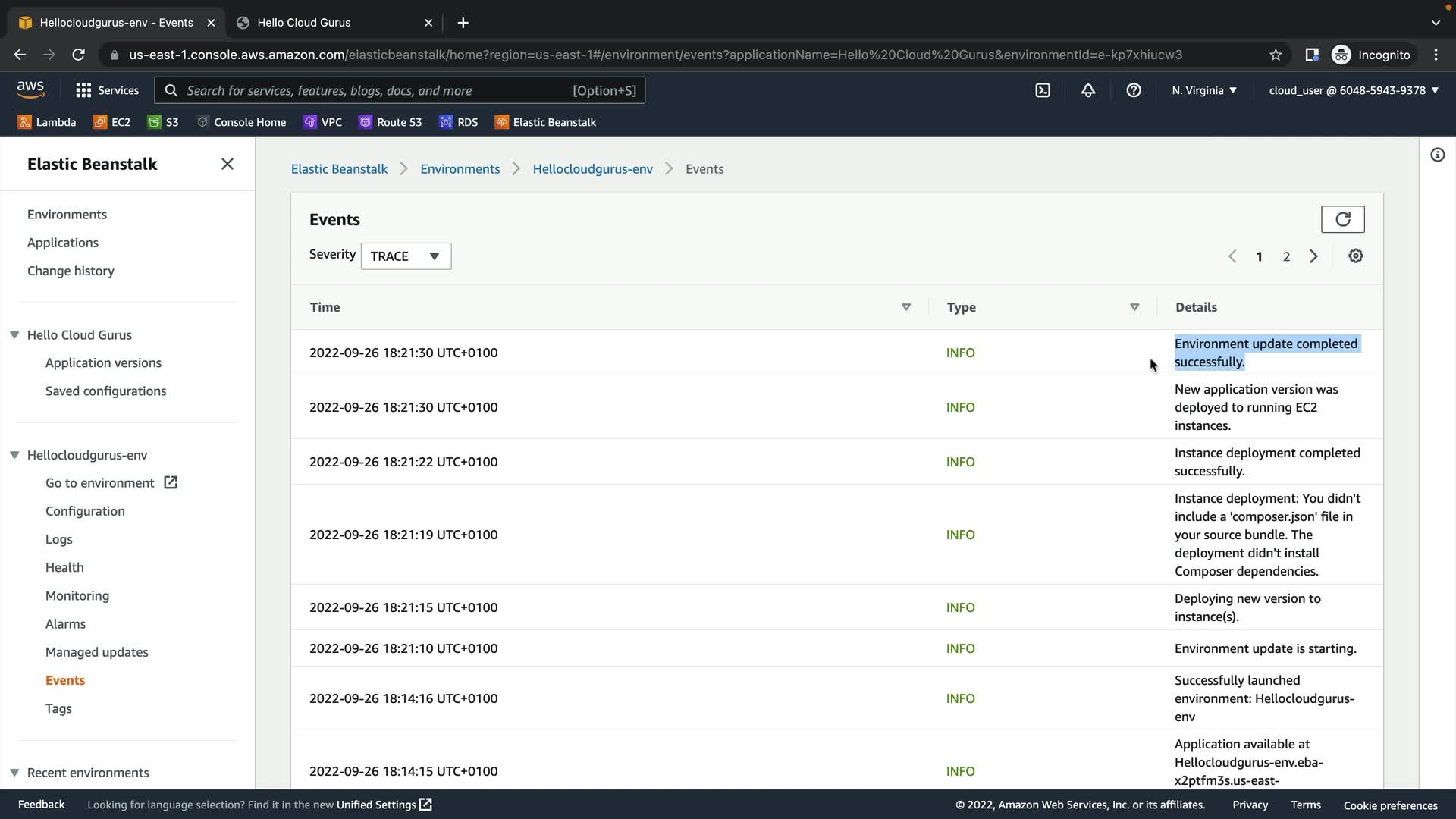Open events table preferences gear
This screenshot has height=819, width=1456.
[1355, 256]
